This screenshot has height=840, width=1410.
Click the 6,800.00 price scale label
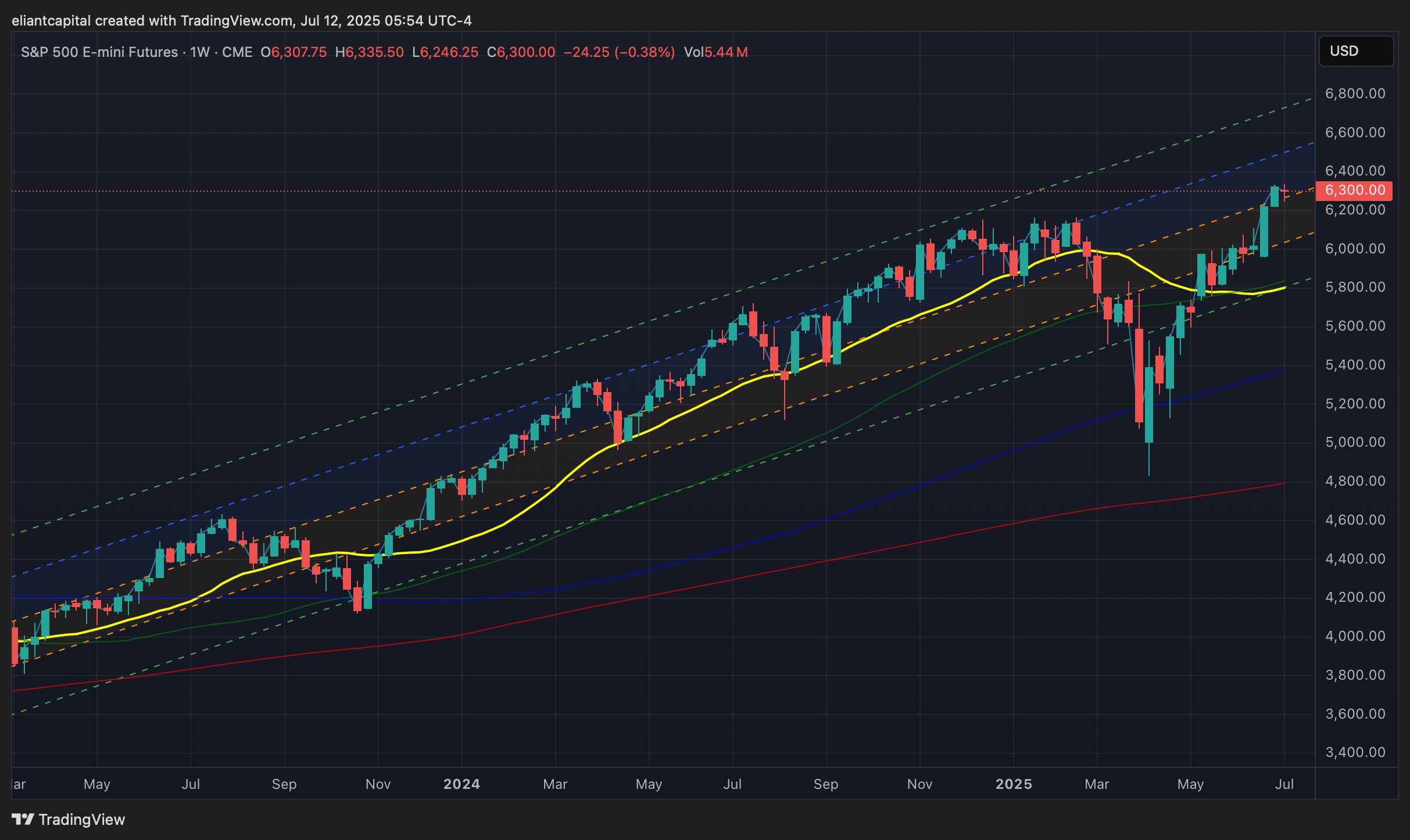coord(1355,94)
